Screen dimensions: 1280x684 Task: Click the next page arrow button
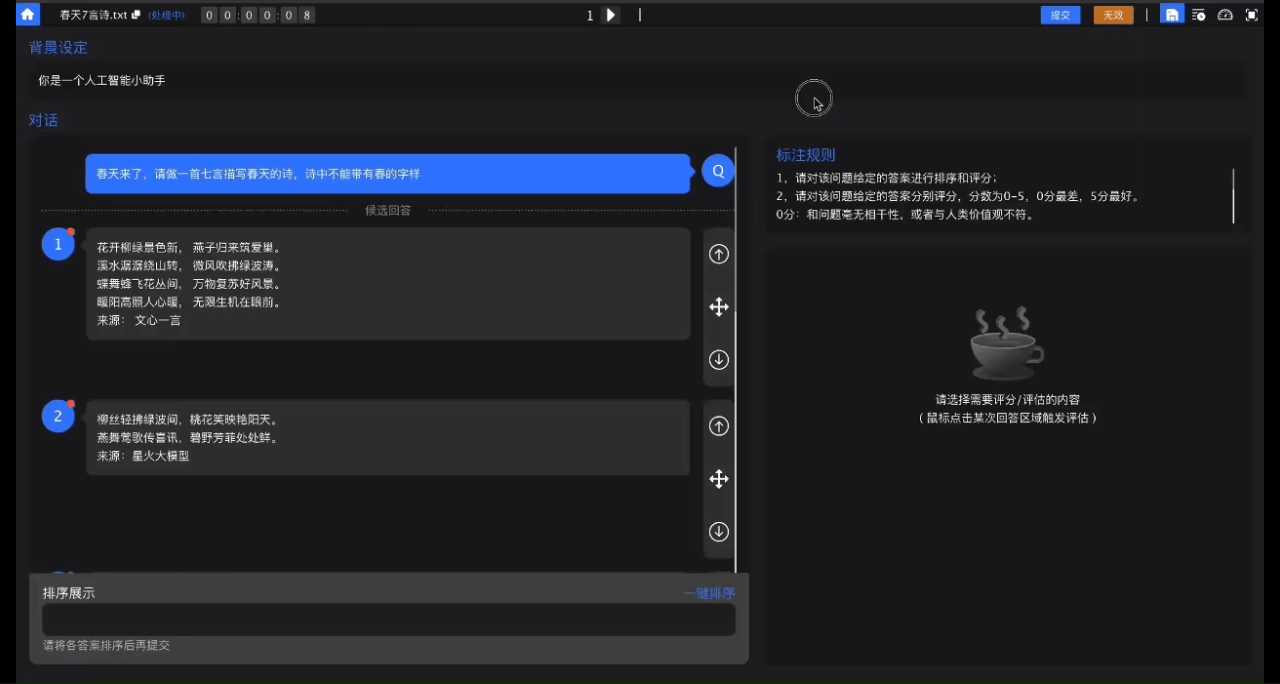pyautogui.click(x=611, y=15)
